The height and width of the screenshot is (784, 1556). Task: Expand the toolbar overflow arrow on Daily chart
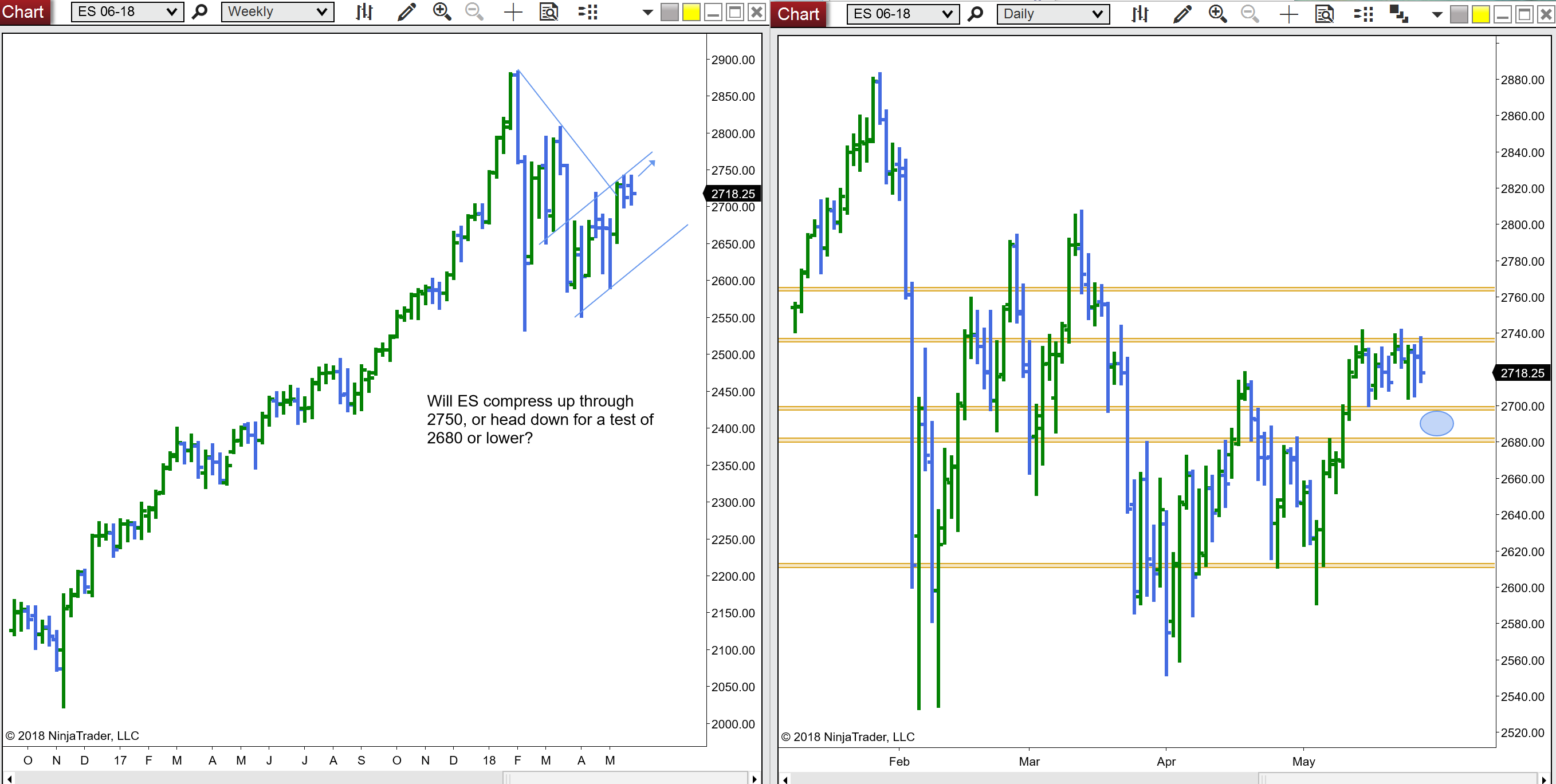(x=1437, y=14)
